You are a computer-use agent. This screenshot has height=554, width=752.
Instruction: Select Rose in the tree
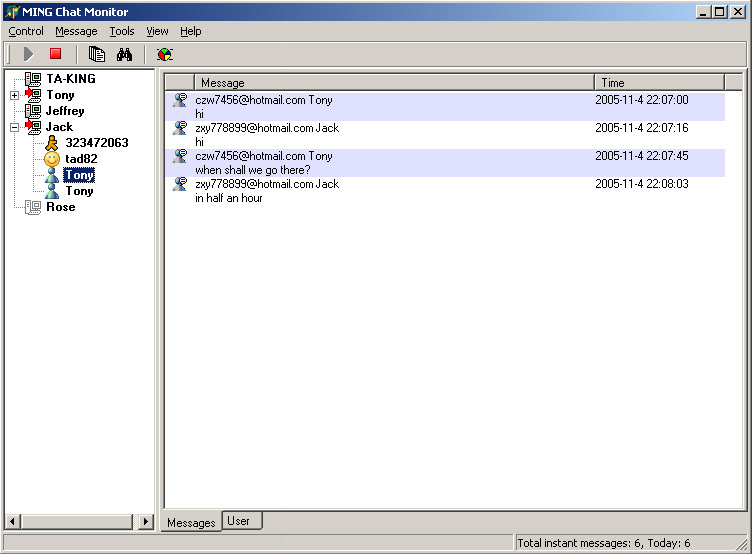pos(61,207)
